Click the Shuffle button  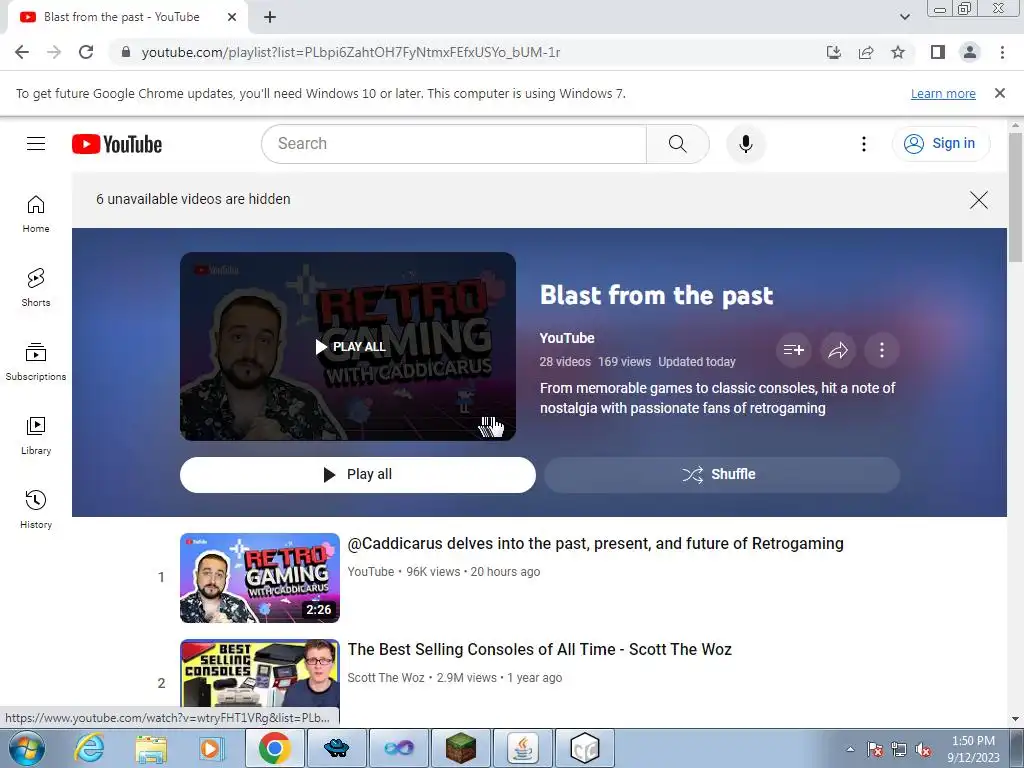(x=722, y=475)
